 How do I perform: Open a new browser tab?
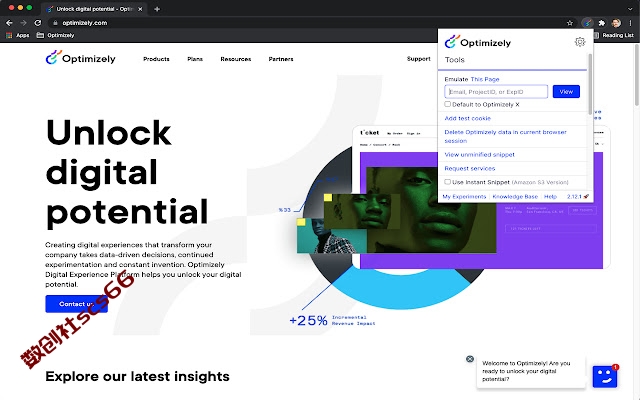(x=157, y=9)
